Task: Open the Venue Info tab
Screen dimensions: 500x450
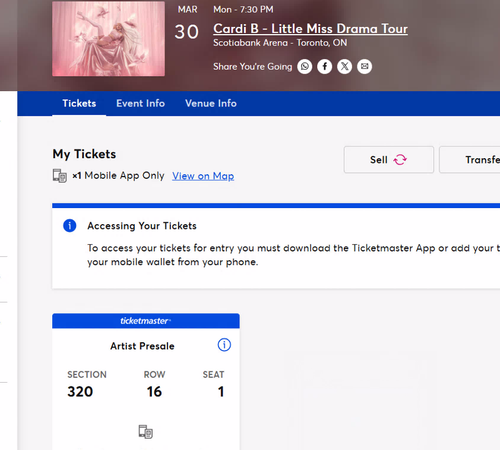Action: 211,103
